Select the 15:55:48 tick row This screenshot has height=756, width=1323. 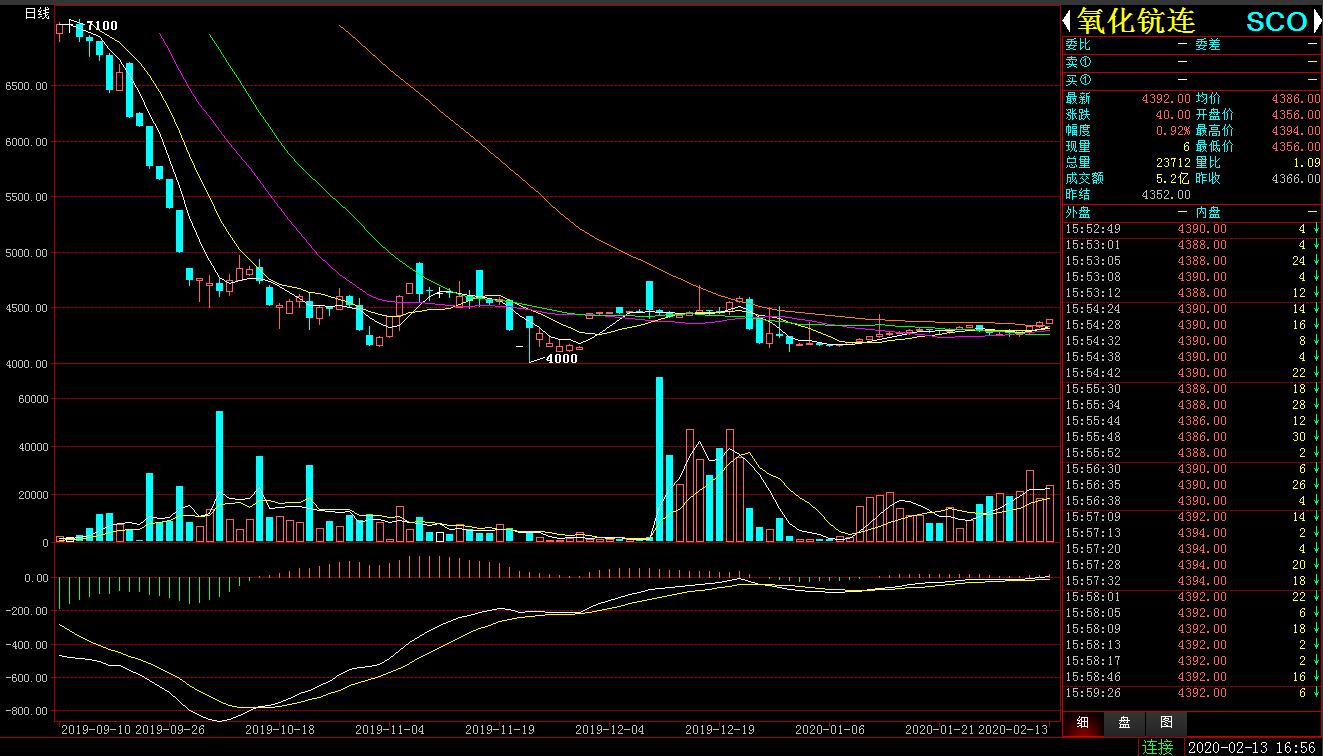pos(1191,437)
